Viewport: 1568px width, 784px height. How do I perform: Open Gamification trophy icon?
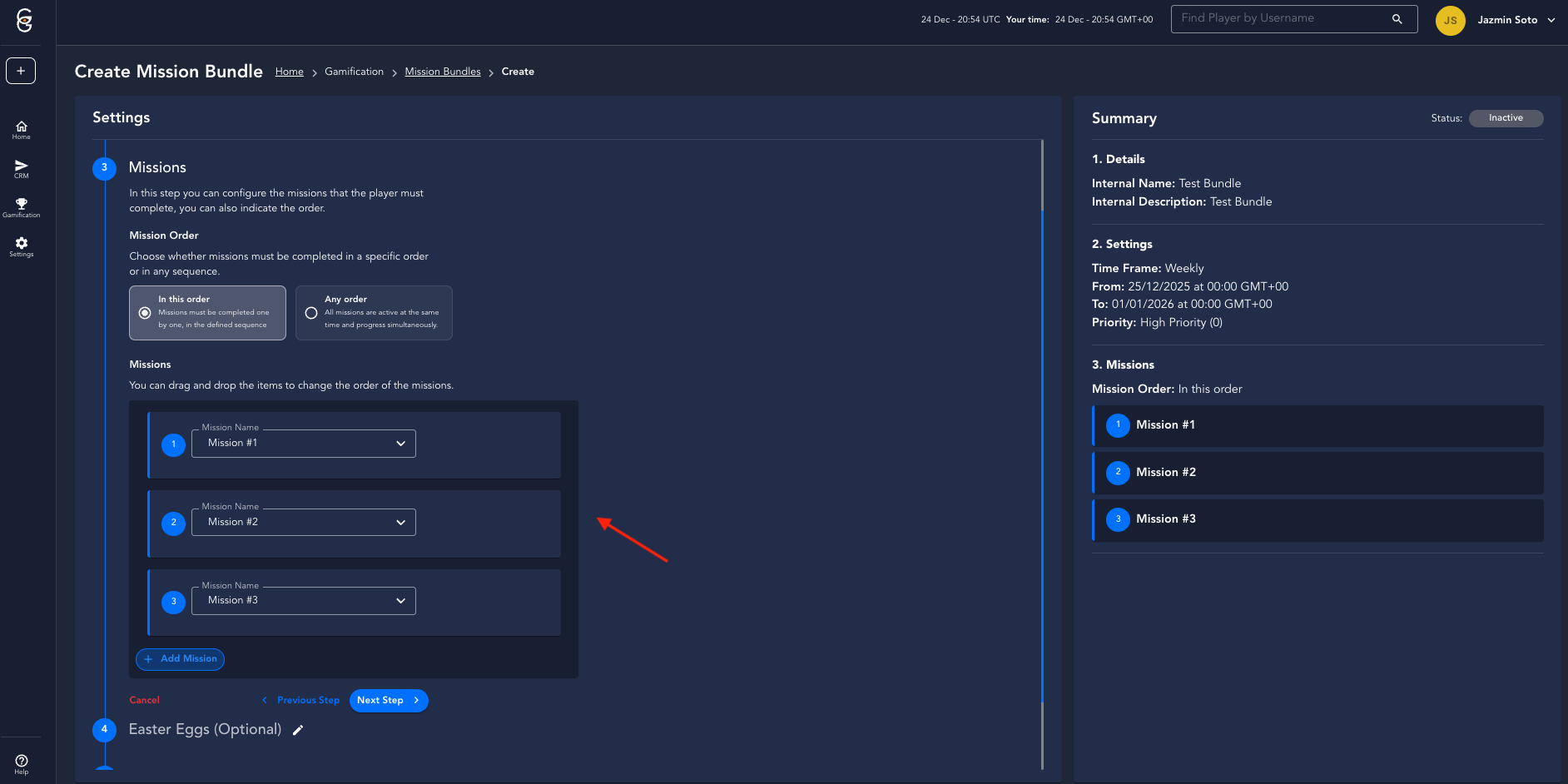(22, 207)
